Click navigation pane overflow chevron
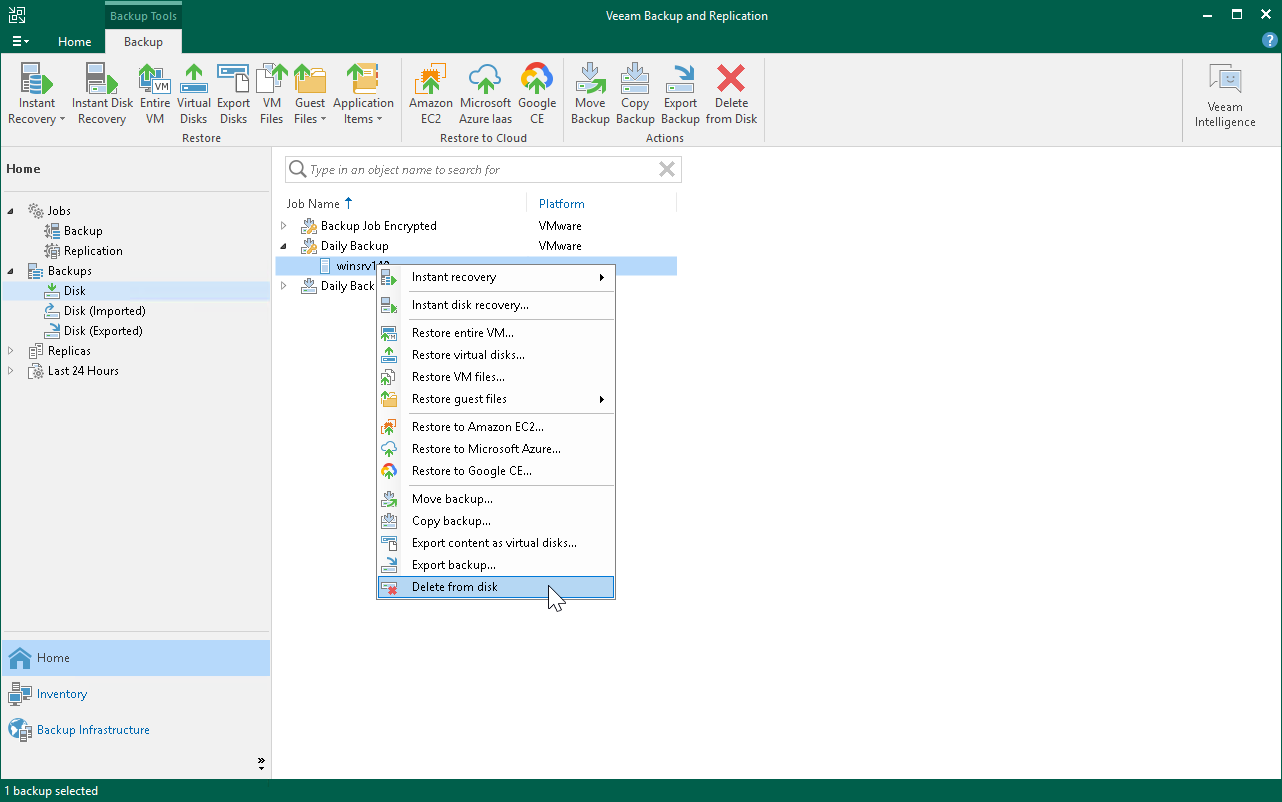Image resolution: width=1282 pixels, height=802 pixels. (261, 764)
